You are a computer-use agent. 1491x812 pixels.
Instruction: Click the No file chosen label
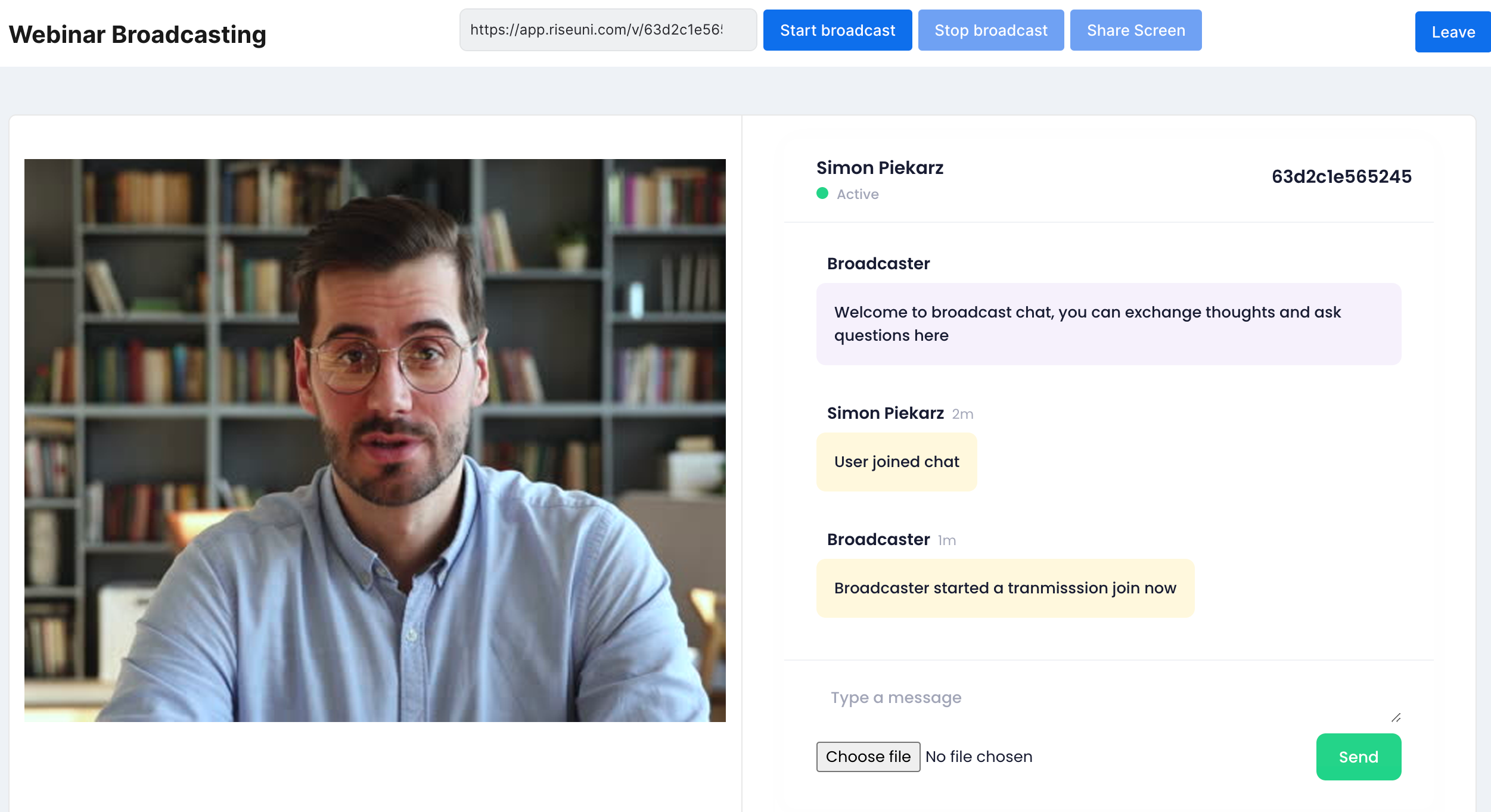click(979, 757)
